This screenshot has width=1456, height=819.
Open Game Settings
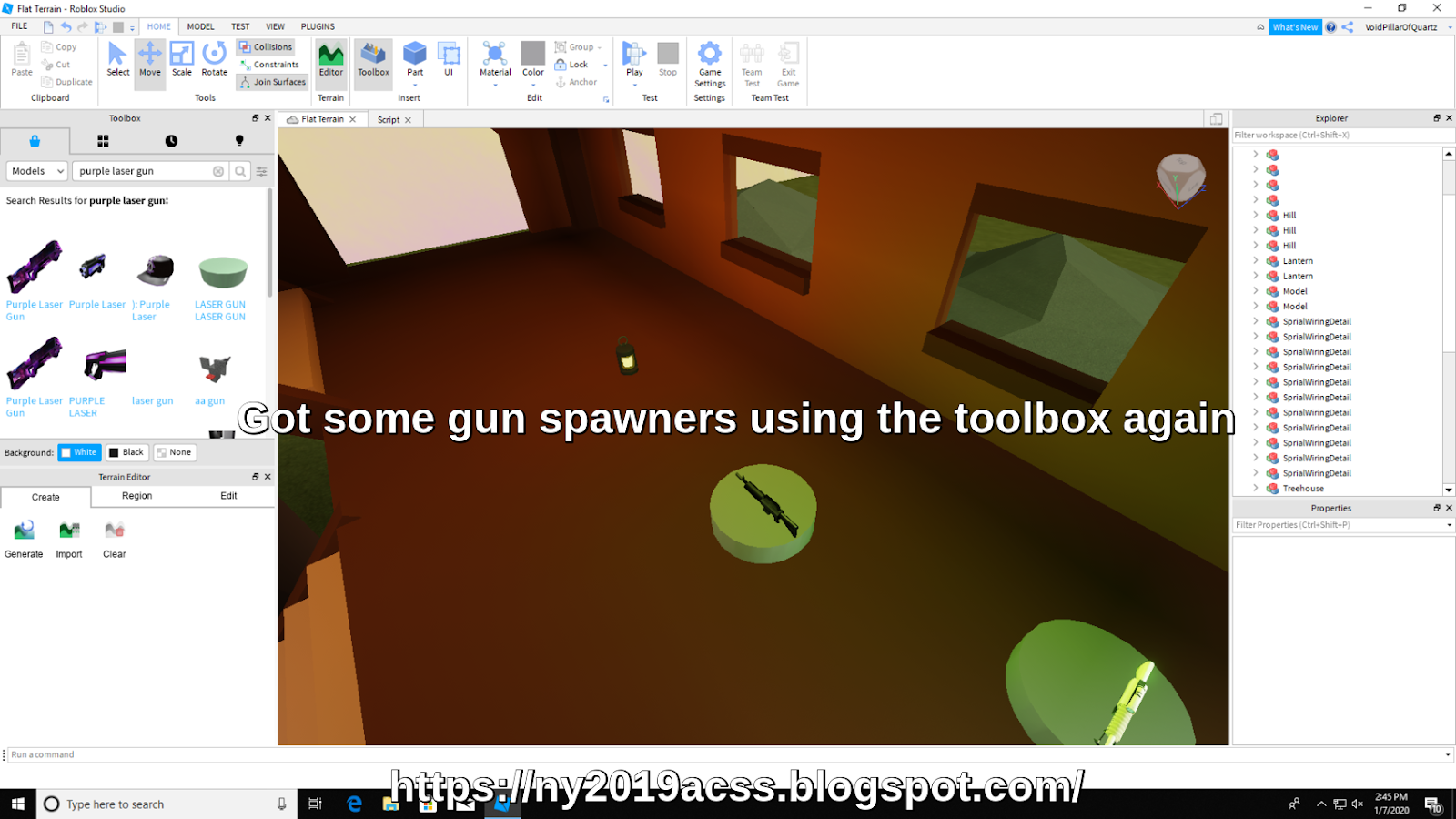(x=710, y=64)
